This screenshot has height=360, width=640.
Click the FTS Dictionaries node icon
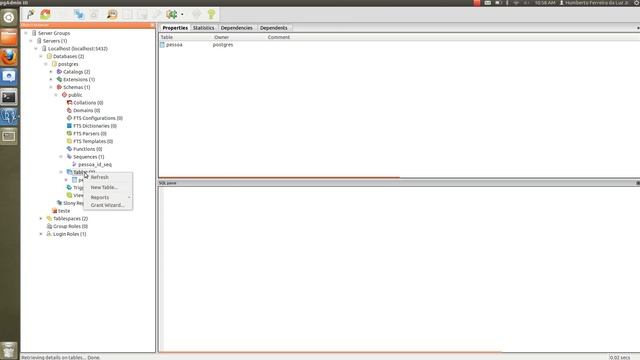(69, 126)
